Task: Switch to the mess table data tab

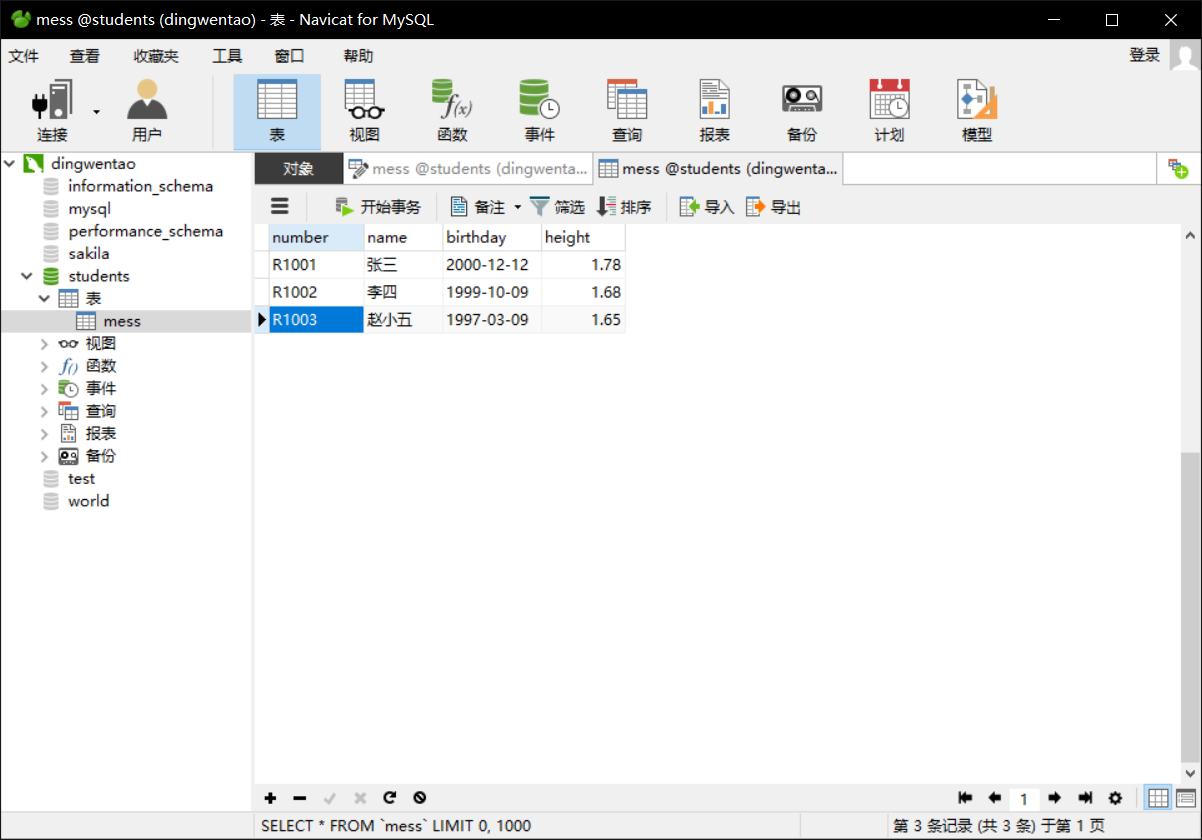Action: tap(718, 169)
